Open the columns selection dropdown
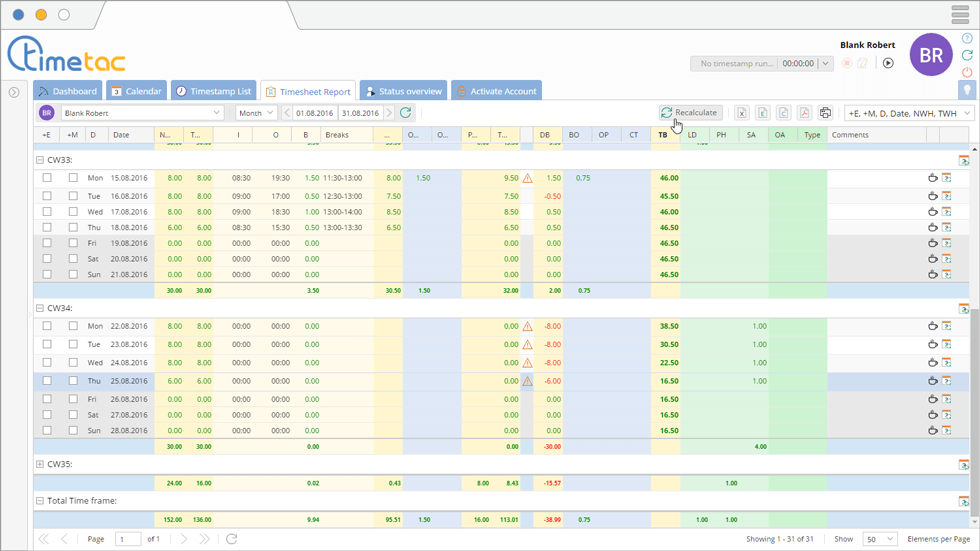Viewport: 980px width, 551px height. [909, 113]
